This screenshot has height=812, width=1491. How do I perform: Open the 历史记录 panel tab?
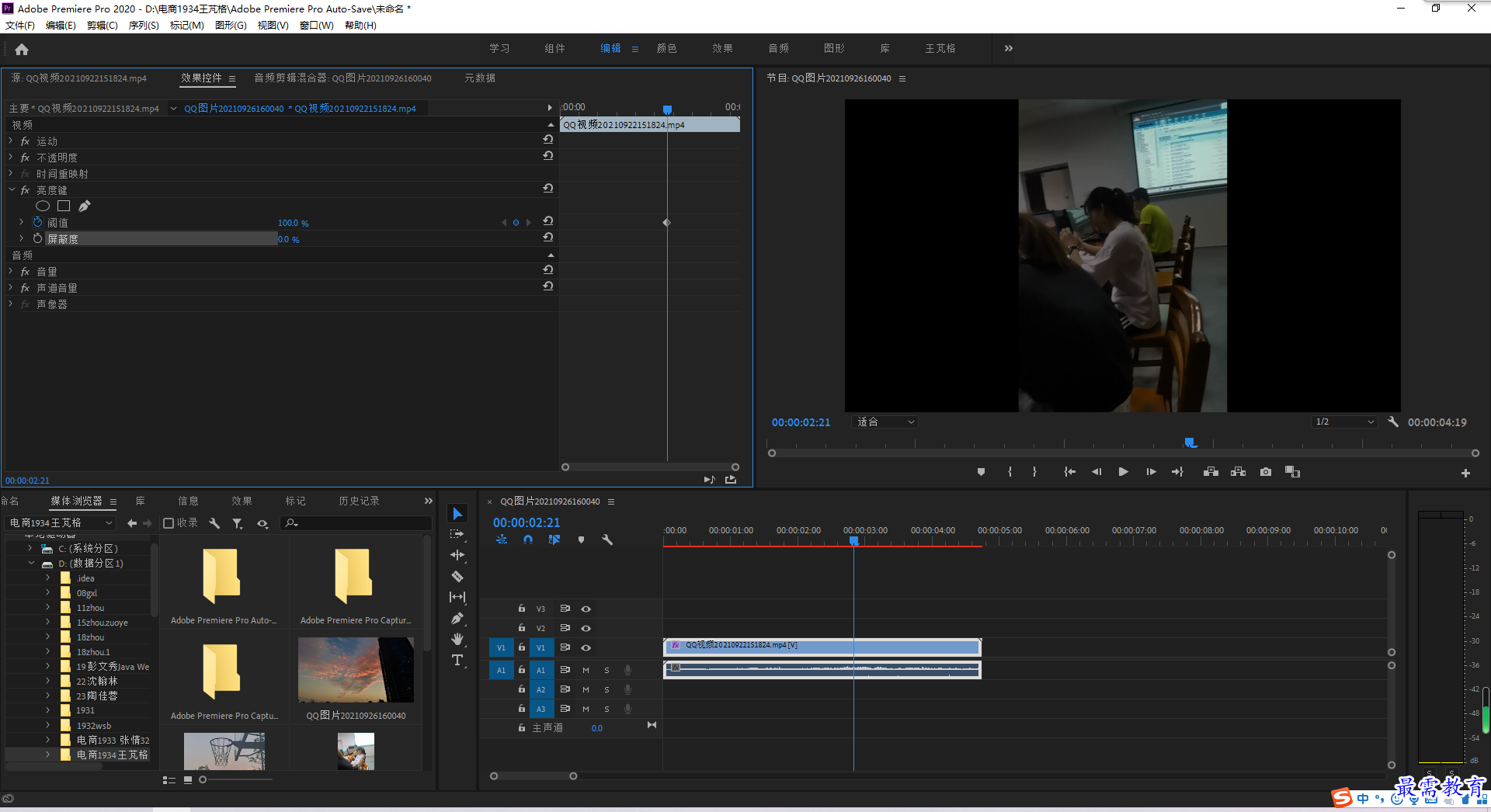point(359,501)
